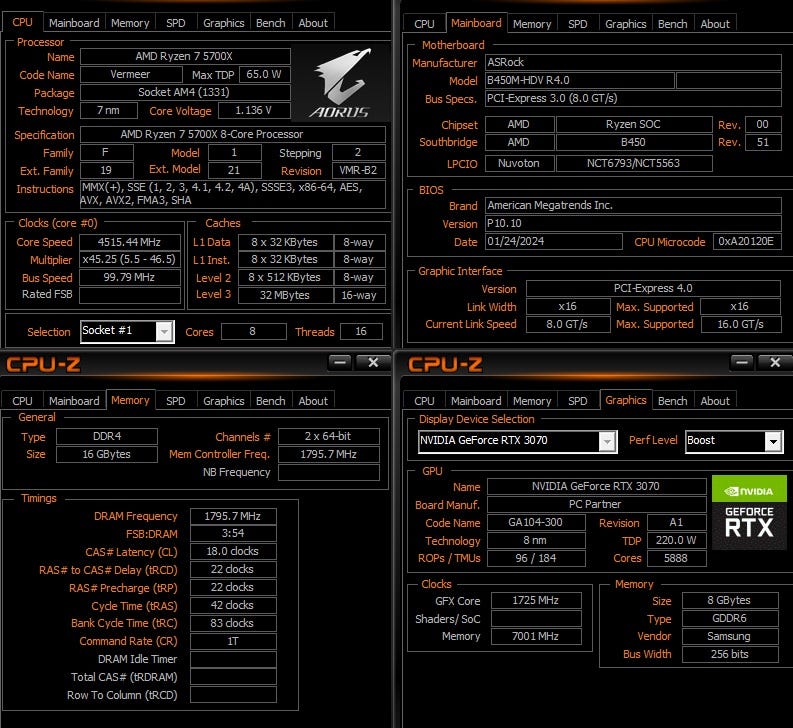
Task: Select Mainboard tab in top-right window
Action: click(476, 23)
